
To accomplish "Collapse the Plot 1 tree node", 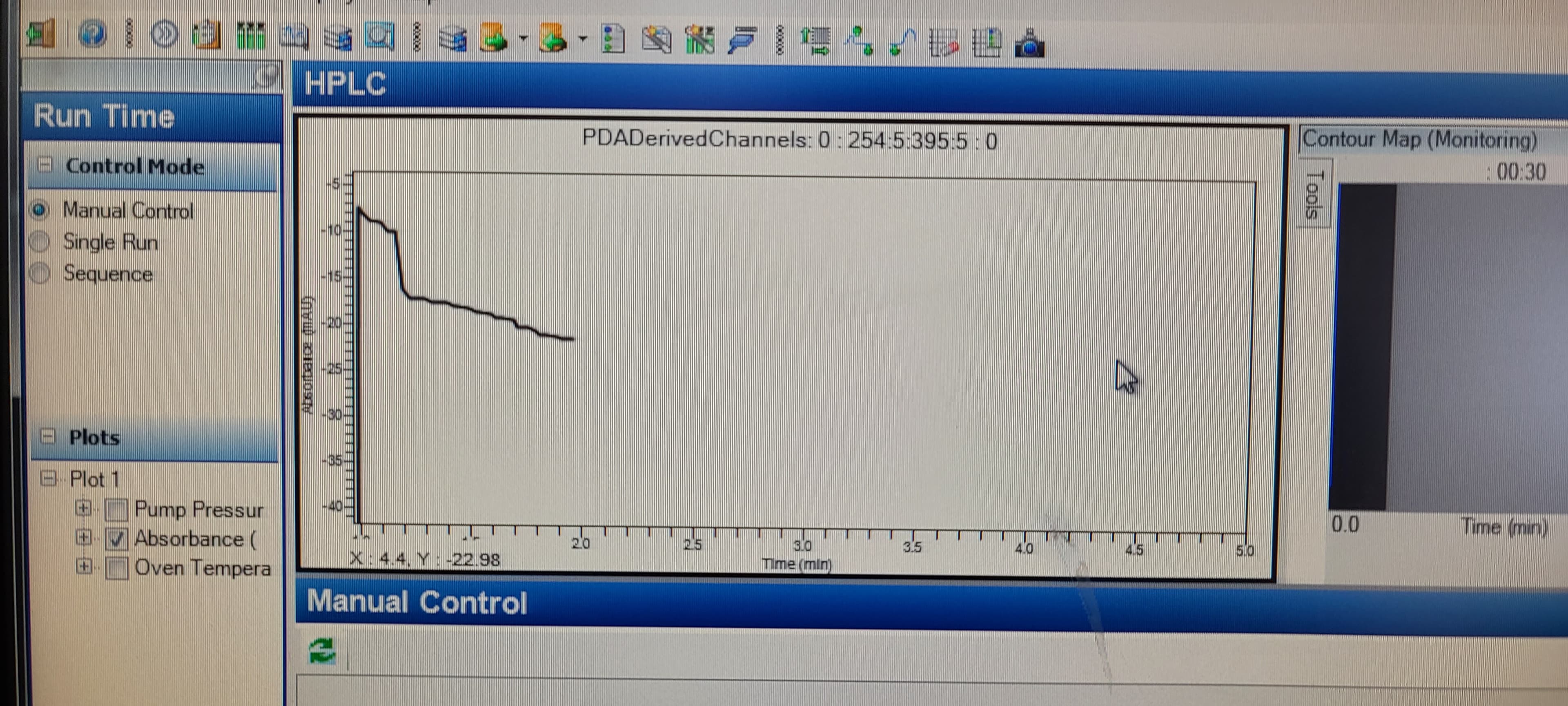I will click(48, 478).
